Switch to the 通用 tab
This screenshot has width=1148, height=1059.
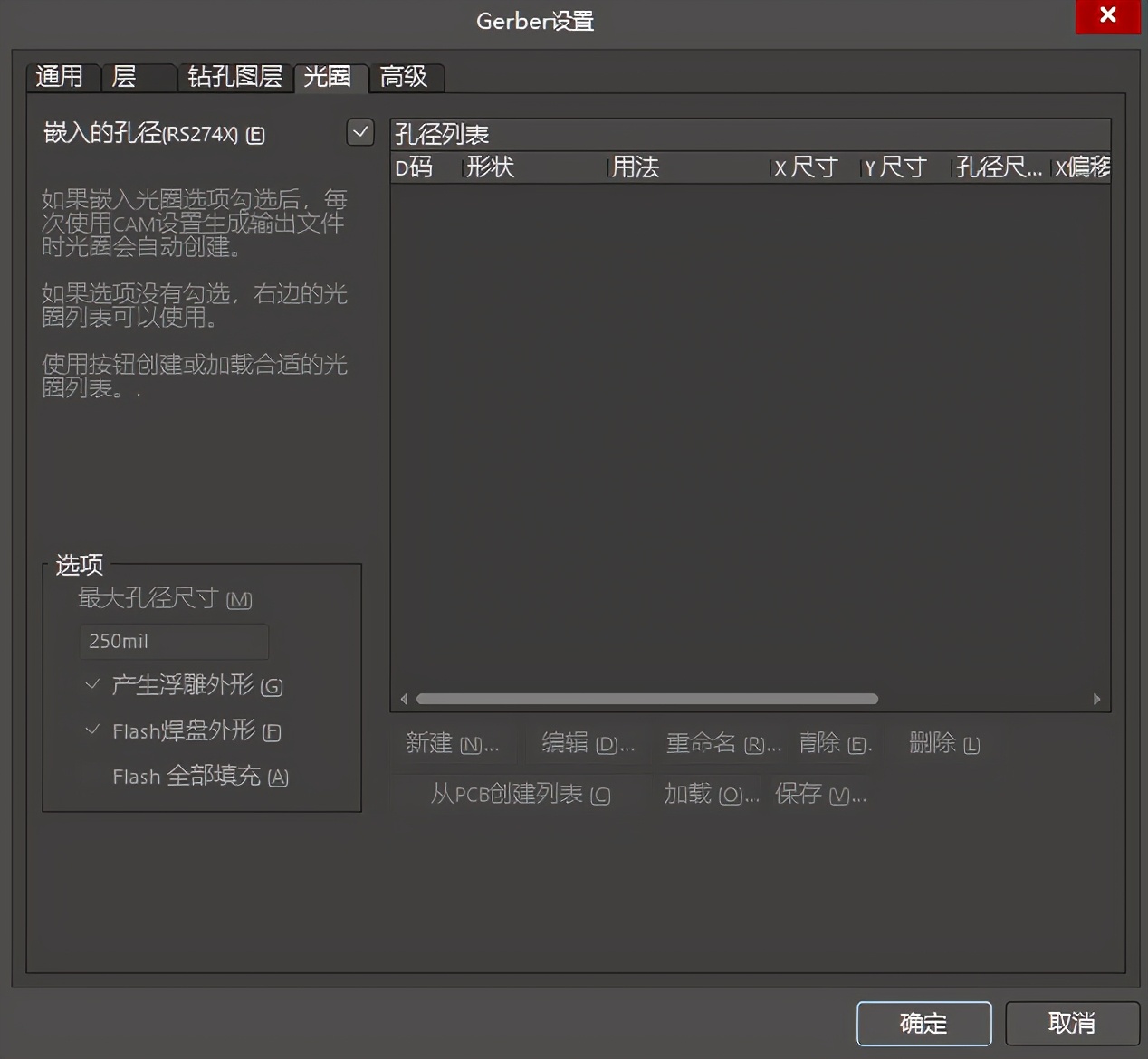[62, 77]
